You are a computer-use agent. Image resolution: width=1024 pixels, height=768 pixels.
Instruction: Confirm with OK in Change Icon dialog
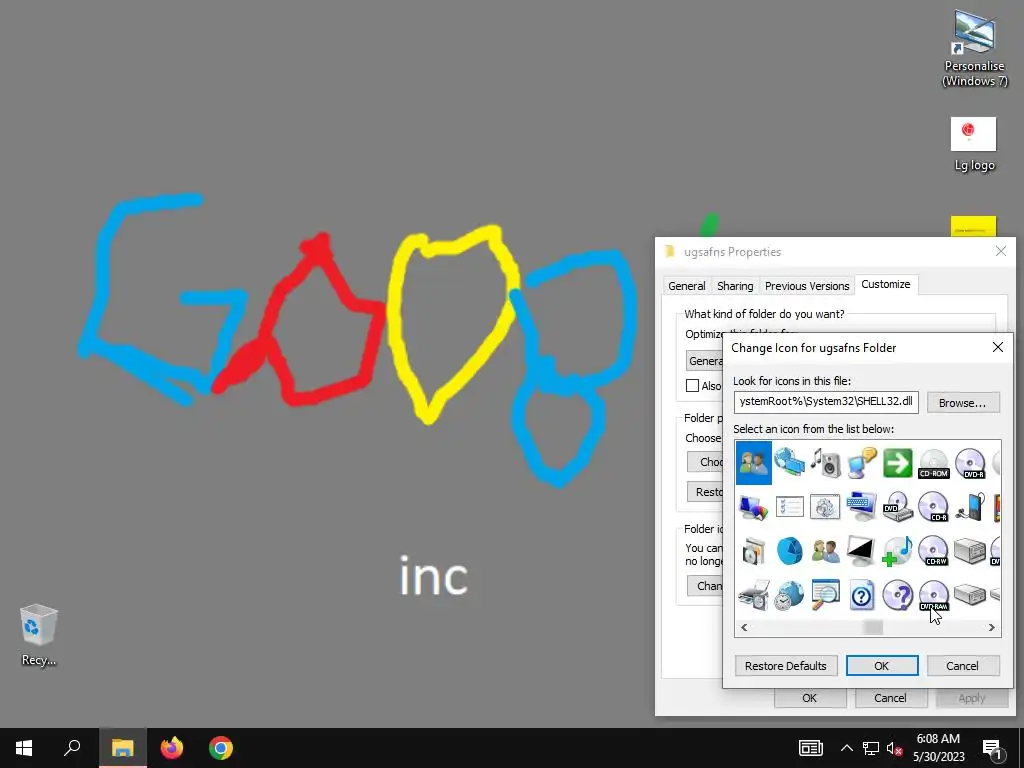pos(882,665)
